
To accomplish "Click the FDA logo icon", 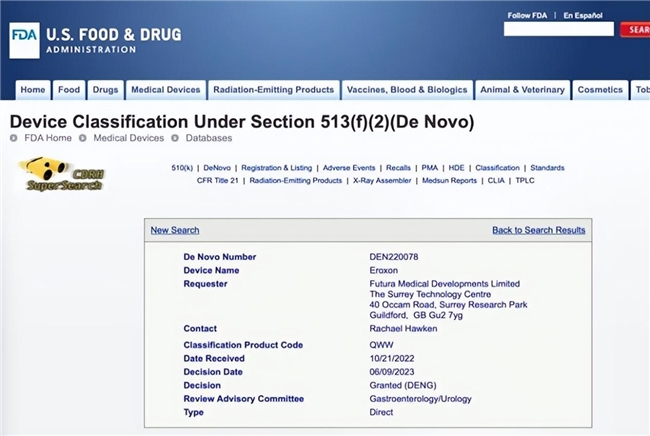I will tap(25, 42).
